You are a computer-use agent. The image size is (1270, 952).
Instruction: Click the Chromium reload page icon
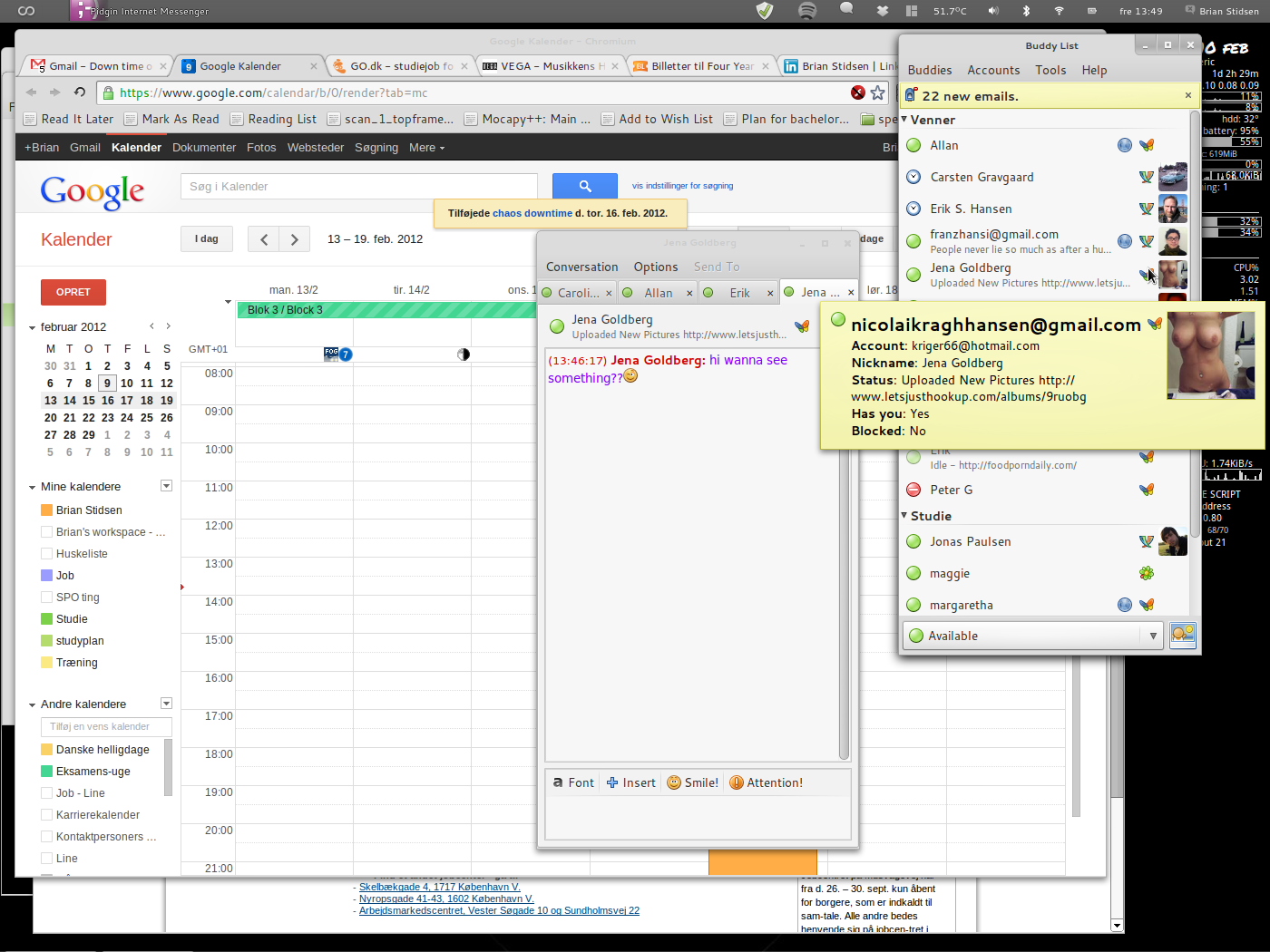tap(80, 92)
